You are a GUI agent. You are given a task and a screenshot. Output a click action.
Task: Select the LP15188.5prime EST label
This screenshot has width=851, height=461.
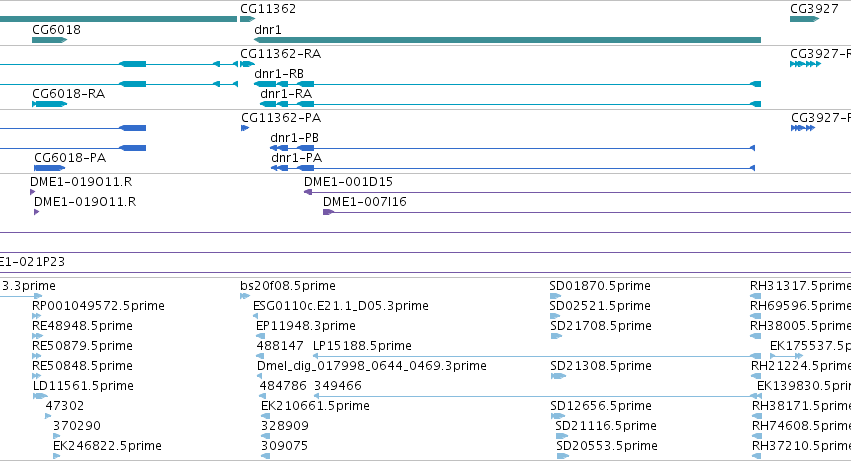362,346
